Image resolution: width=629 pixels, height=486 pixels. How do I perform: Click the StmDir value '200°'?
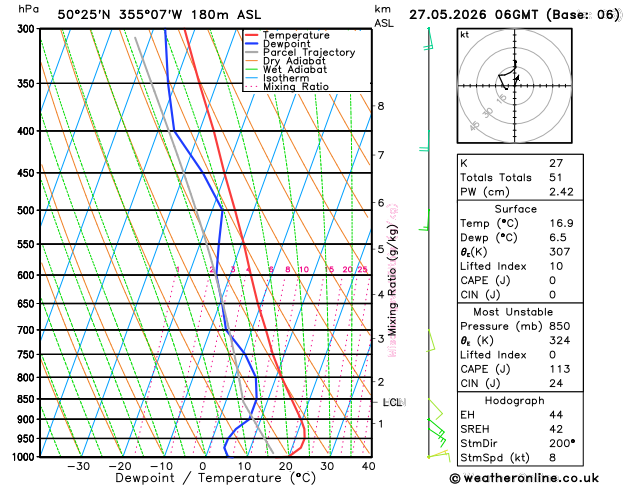(x=562, y=443)
